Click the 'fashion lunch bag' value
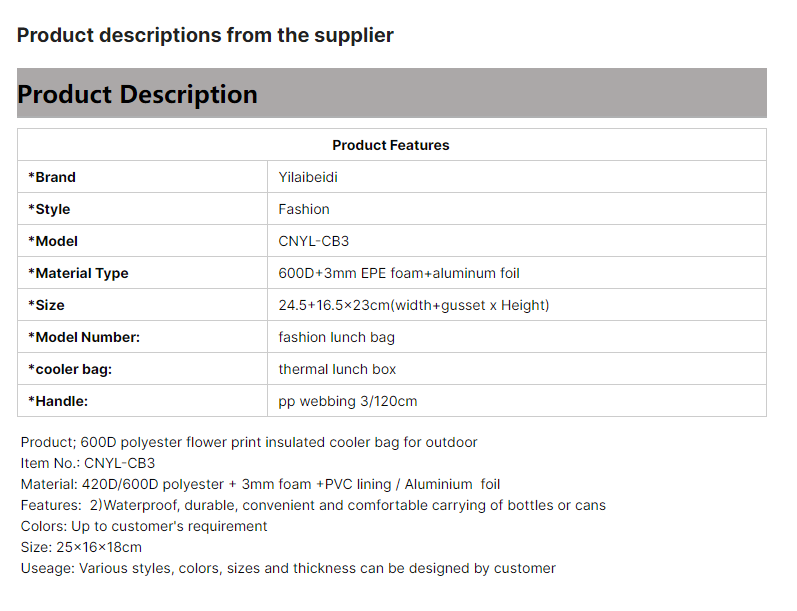797x611 pixels. point(336,337)
